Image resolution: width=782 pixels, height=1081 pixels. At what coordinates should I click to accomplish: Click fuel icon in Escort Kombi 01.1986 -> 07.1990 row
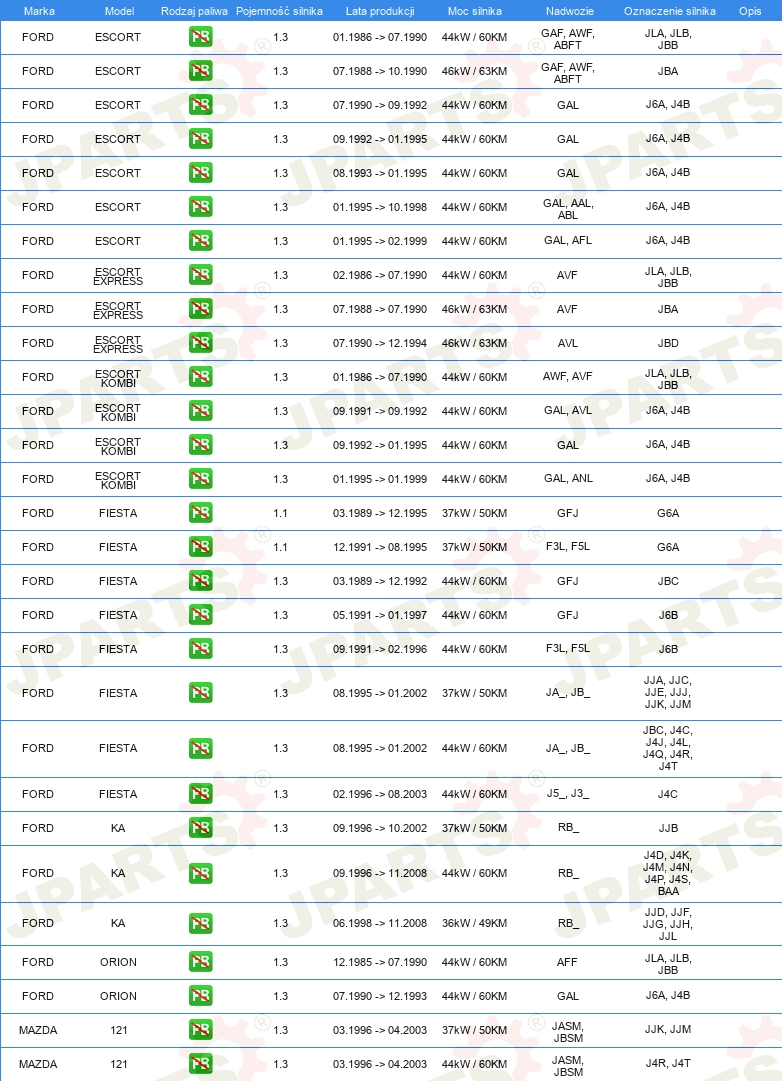(201, 376)
